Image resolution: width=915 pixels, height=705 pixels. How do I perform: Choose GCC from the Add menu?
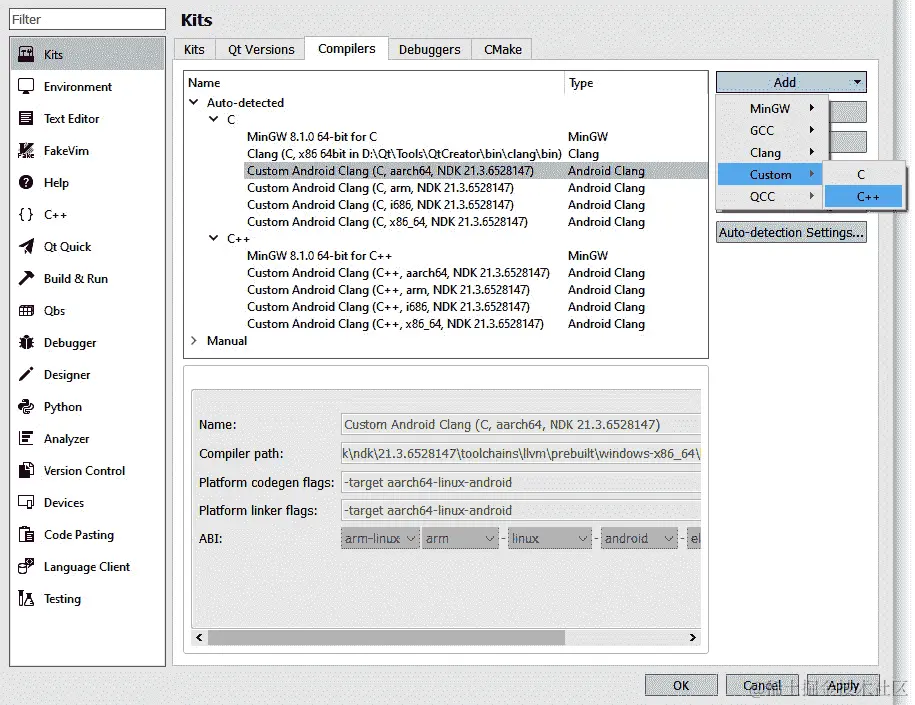coord(772,131)
